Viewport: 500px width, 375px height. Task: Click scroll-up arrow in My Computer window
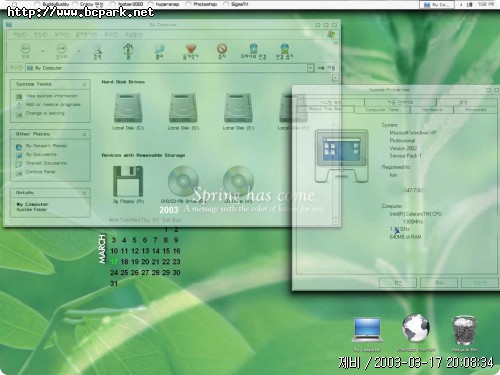[x=335, y=78]
